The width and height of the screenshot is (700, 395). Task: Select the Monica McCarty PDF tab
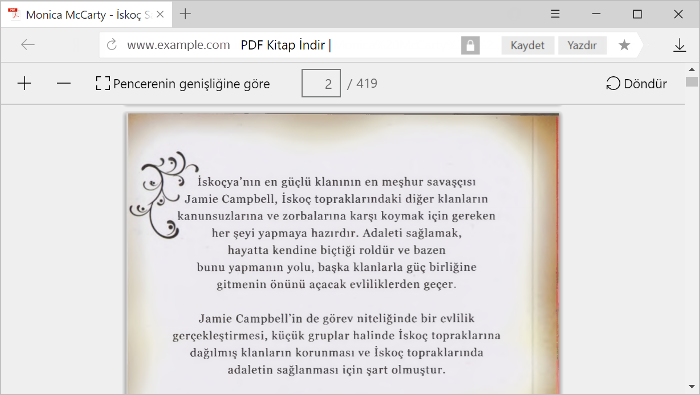point(86,15)
